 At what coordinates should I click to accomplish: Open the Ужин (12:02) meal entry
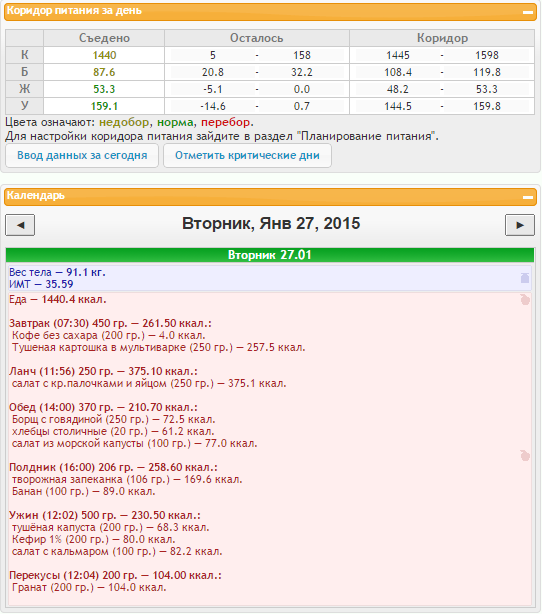pyautogui.click(x=105, y=515)
